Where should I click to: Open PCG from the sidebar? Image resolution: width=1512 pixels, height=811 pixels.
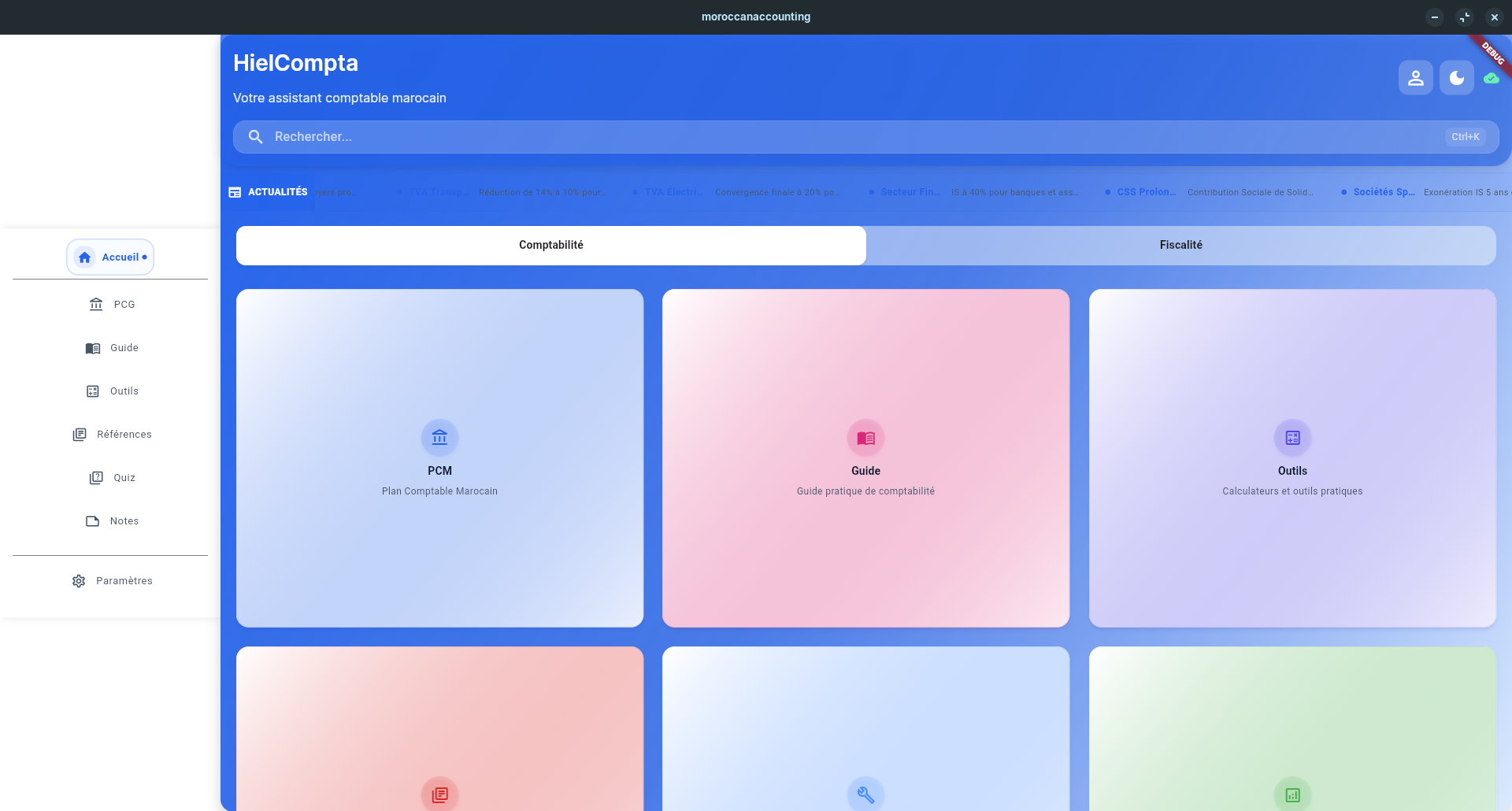[x=110, y=305]
